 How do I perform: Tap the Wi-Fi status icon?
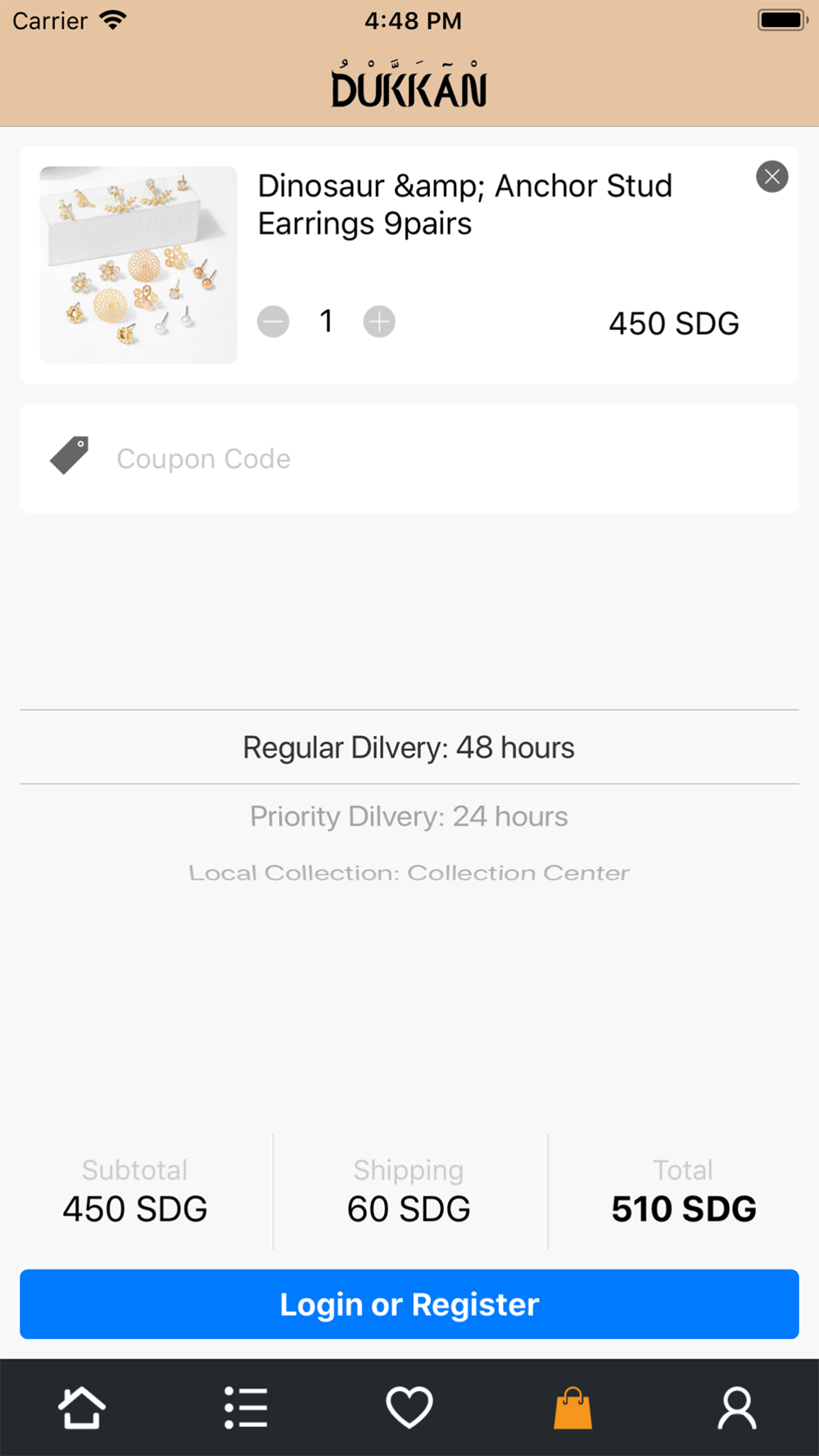113,20
